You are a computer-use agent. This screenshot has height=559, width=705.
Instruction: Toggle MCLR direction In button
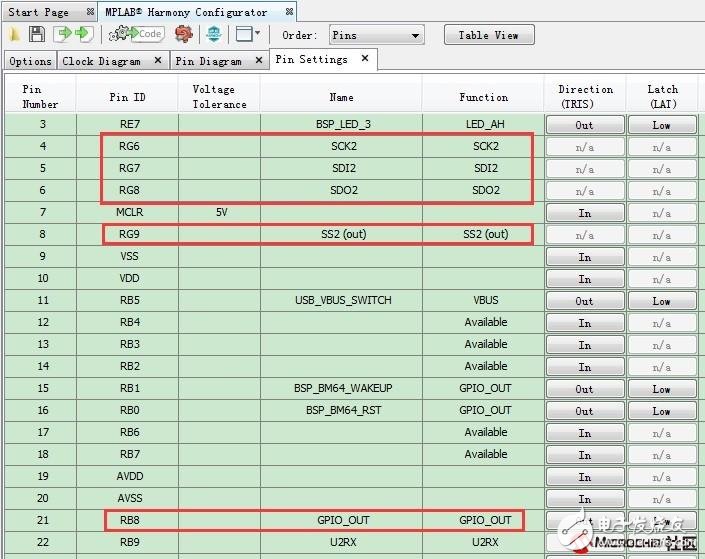(584, 213)
